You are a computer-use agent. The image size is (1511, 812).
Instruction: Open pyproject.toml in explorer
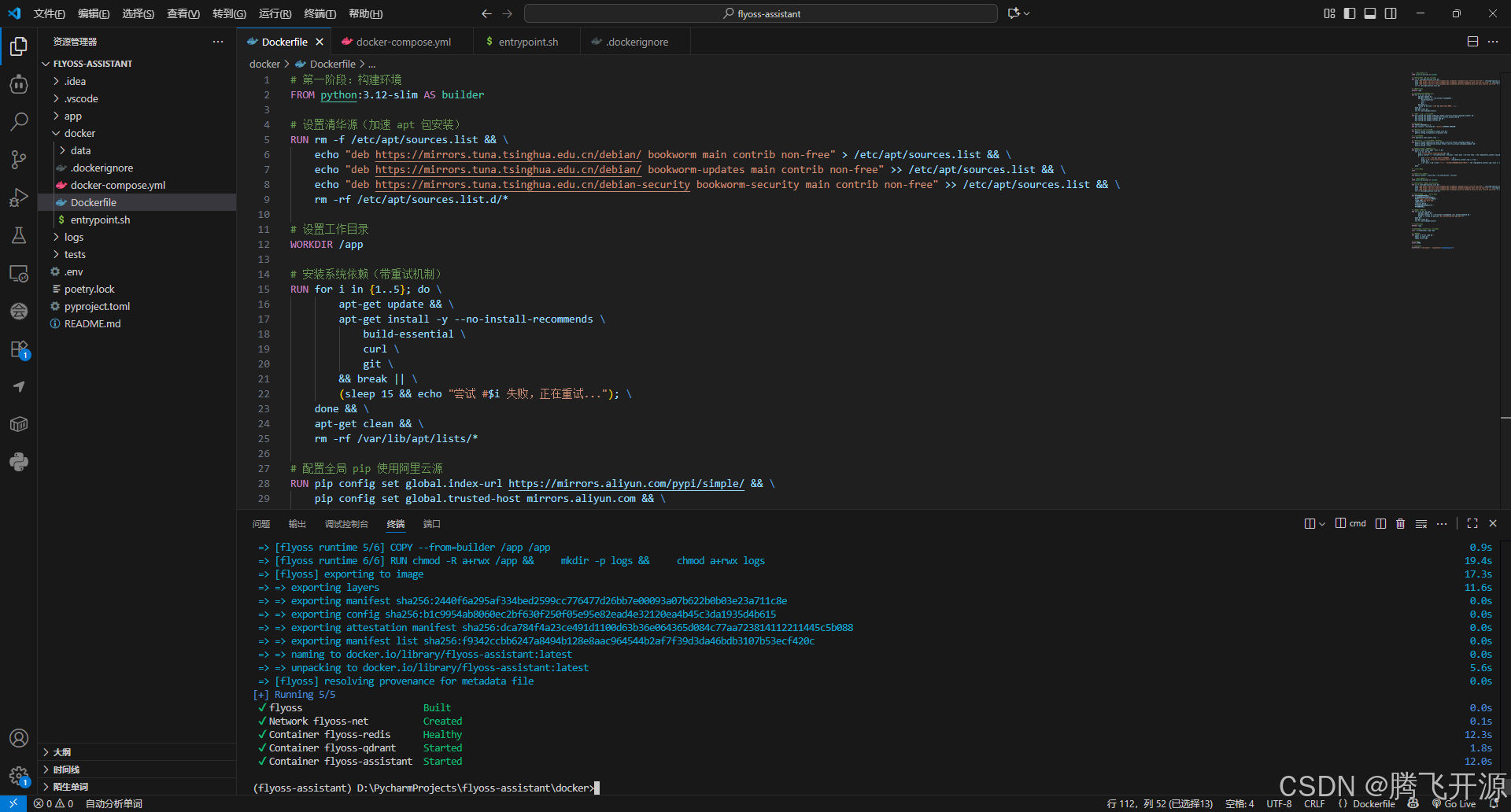click(x=98, y=306)
